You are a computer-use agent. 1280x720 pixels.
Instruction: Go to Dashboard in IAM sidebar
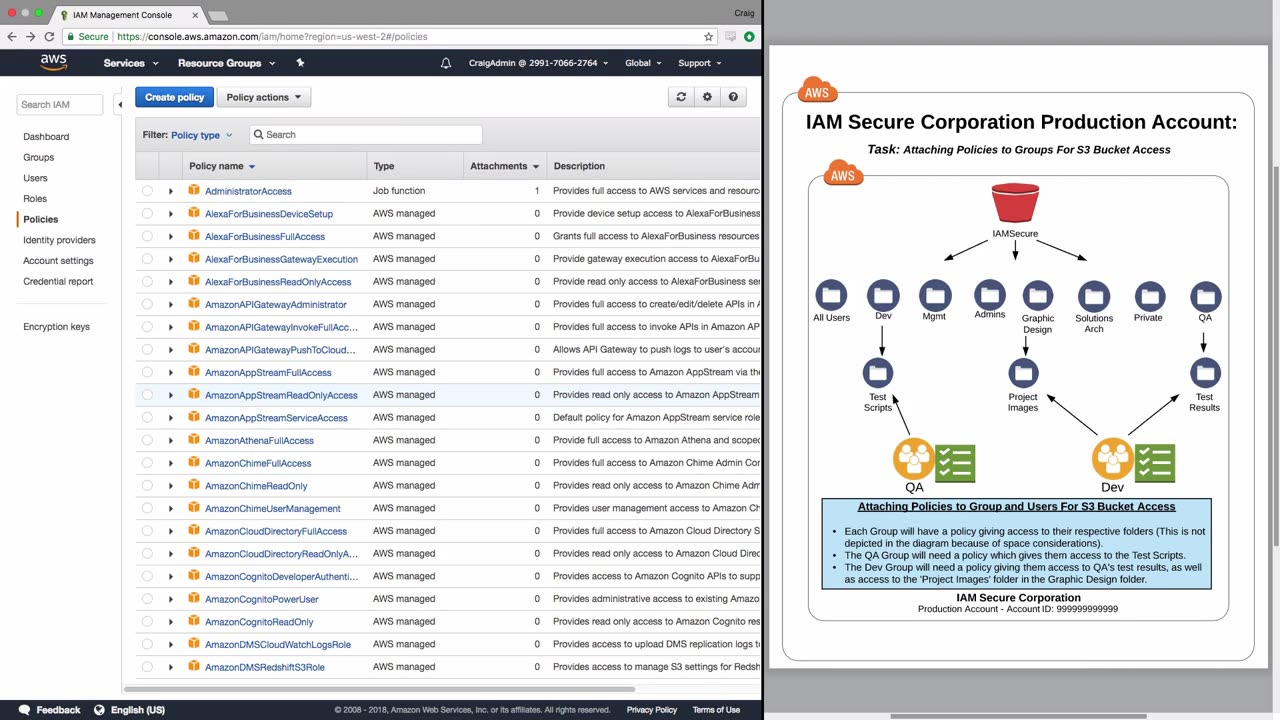(46, 136)
